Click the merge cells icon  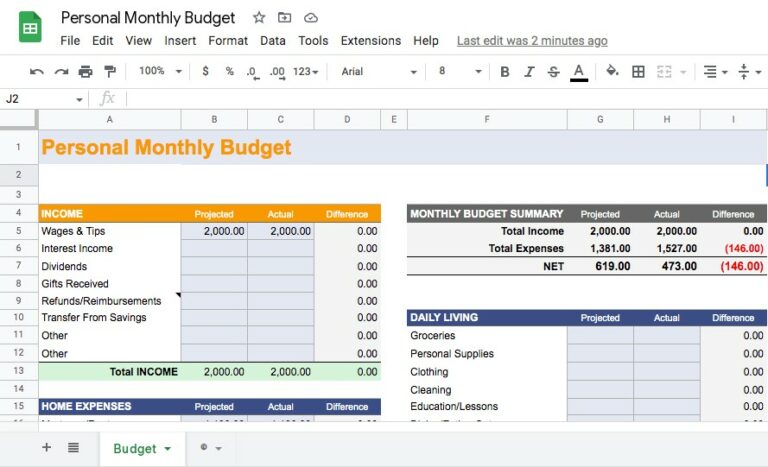pyautogui.click(x=664, y=72)
